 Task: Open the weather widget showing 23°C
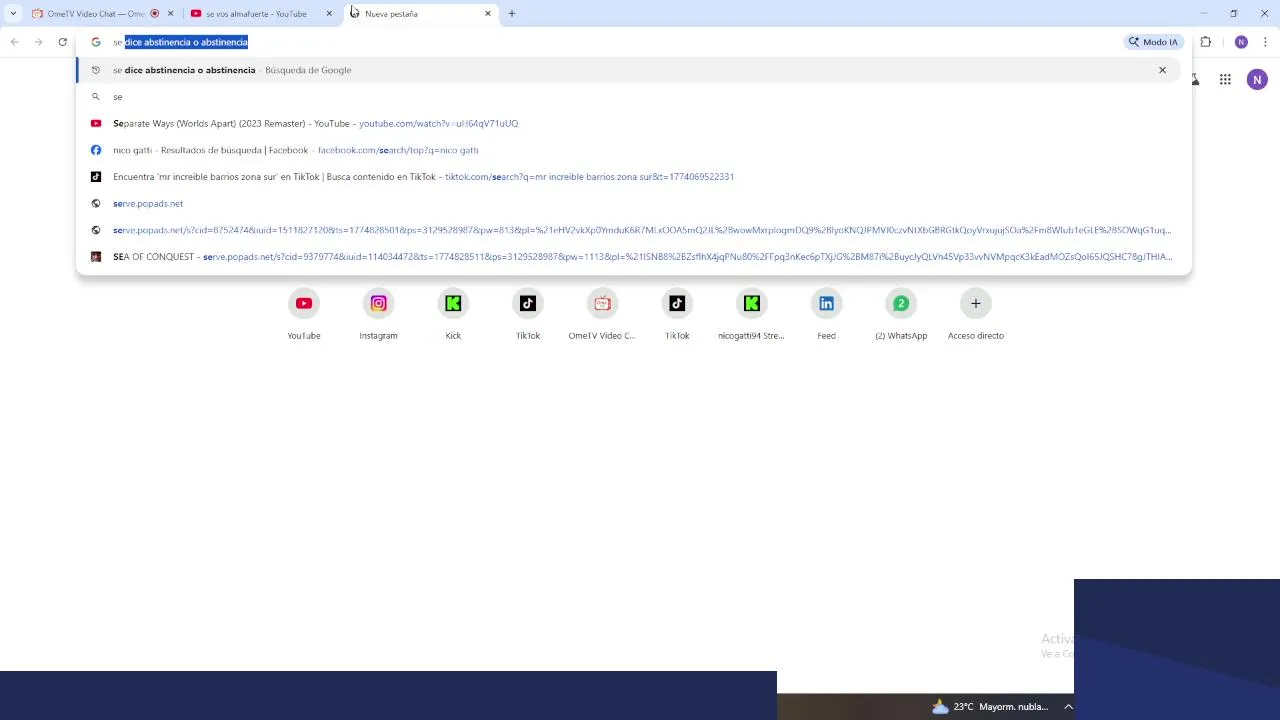click(989, 707)
